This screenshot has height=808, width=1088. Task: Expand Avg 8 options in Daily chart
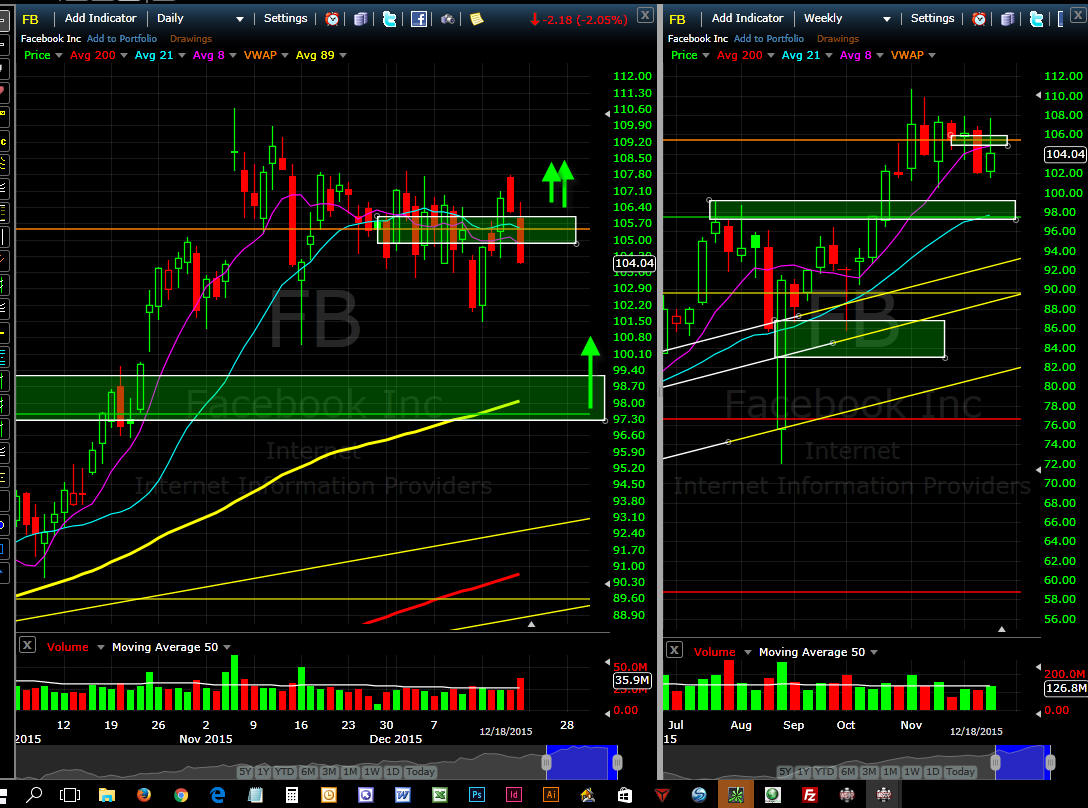pyautogui.click(x=232, y=56)
